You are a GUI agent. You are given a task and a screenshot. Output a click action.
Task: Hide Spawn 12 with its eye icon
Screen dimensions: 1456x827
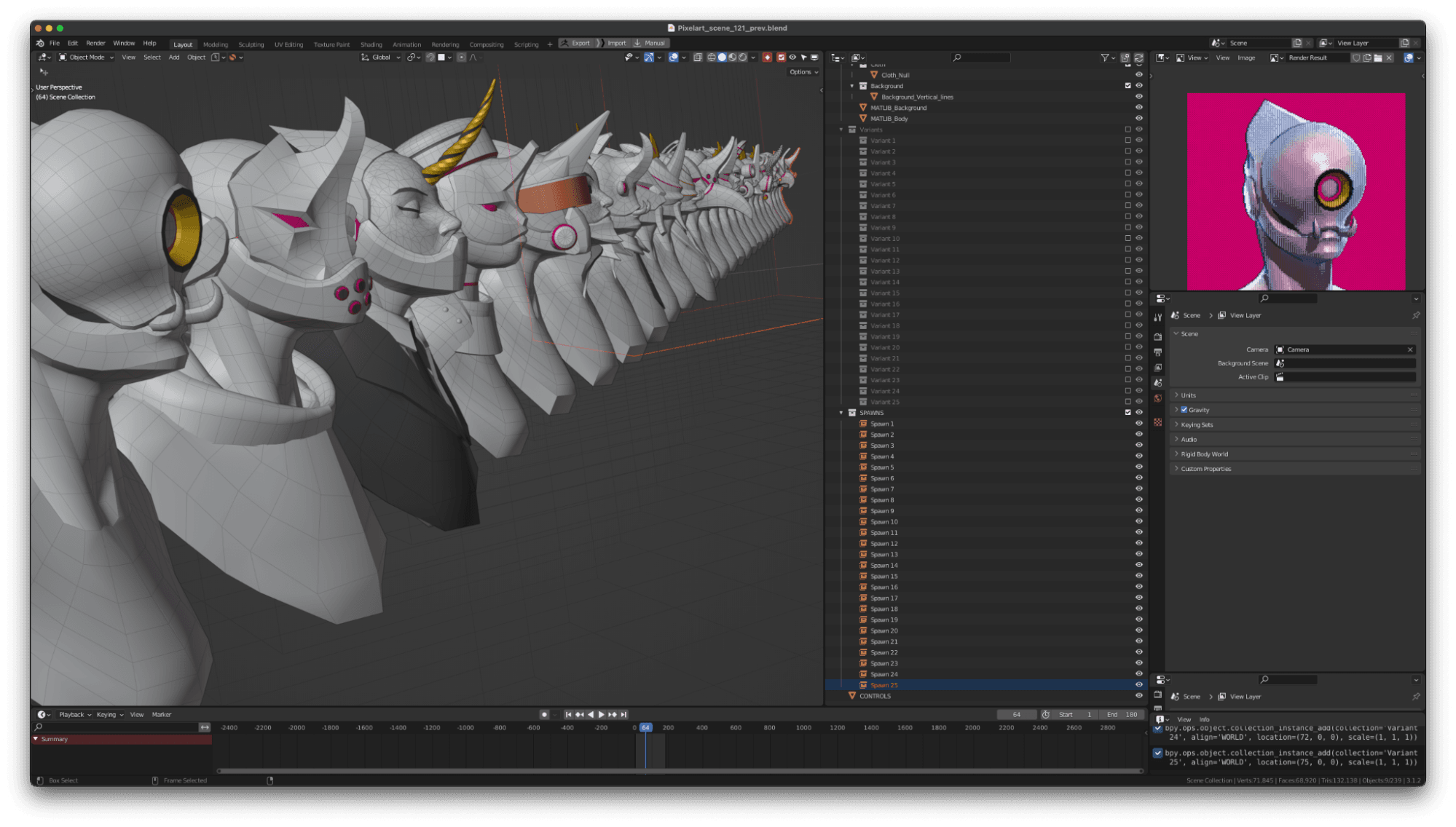[x=1139, y=544]
